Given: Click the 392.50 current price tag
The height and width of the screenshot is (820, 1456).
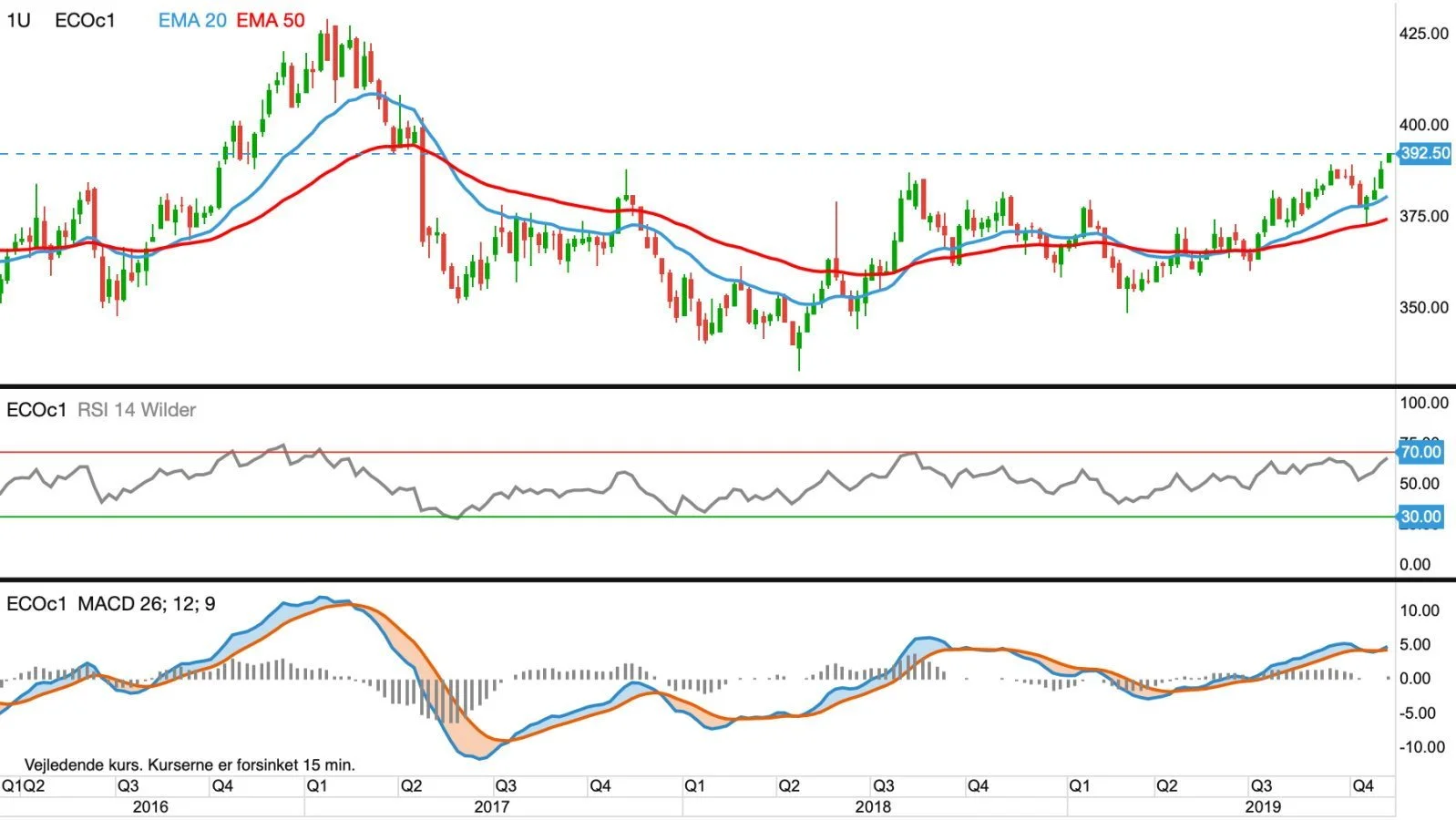Looking at the screenshot, I should pyautogui.click(x=1424, y=153).
